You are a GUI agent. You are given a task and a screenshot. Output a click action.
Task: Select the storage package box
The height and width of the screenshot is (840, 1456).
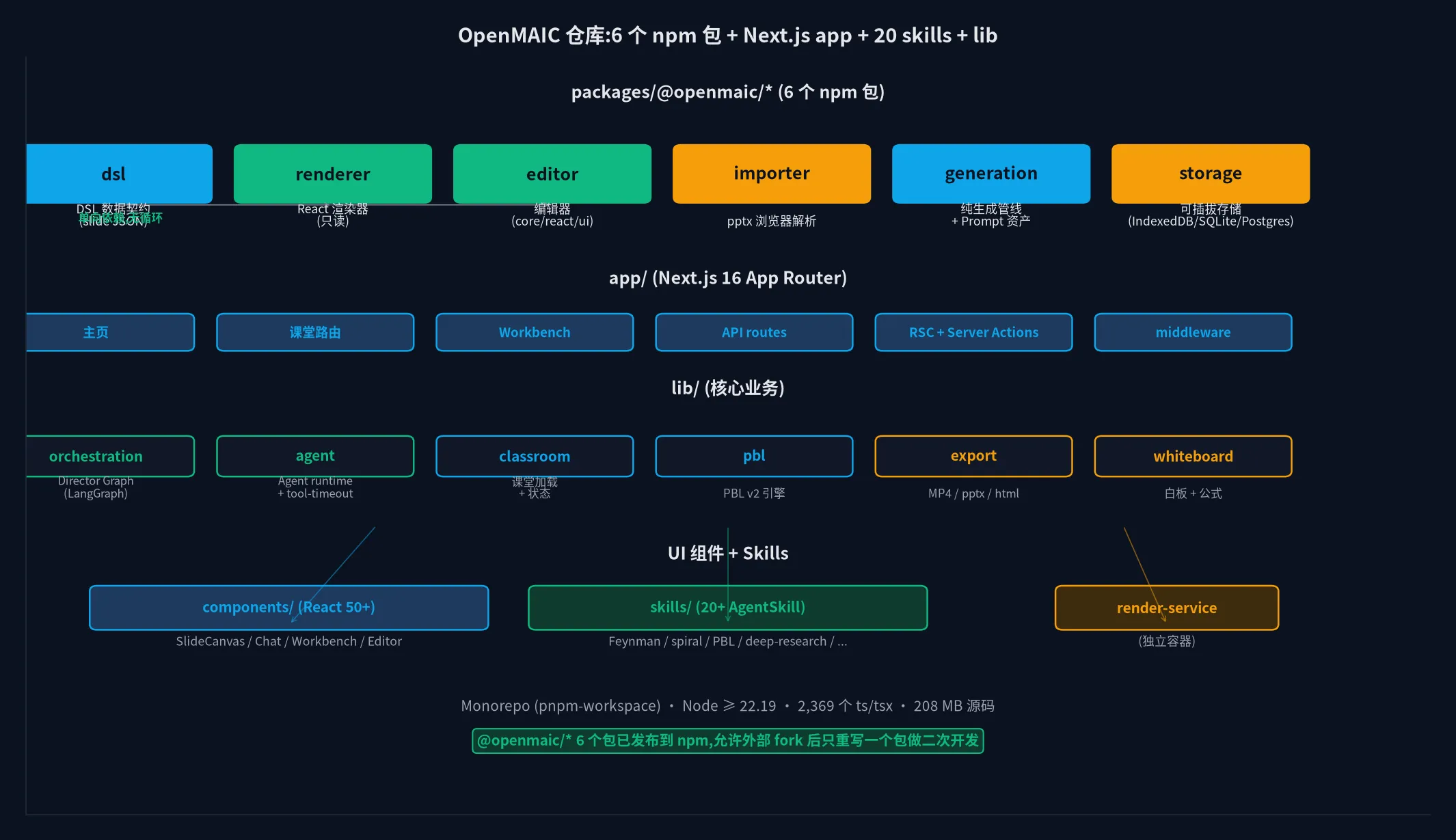point(1211,174)
